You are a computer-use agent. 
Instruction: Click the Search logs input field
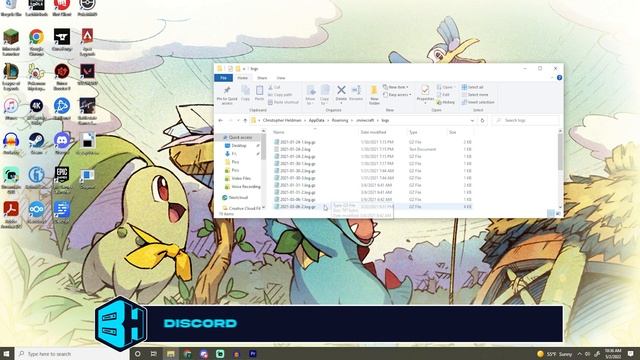click(x=526, y=120)
